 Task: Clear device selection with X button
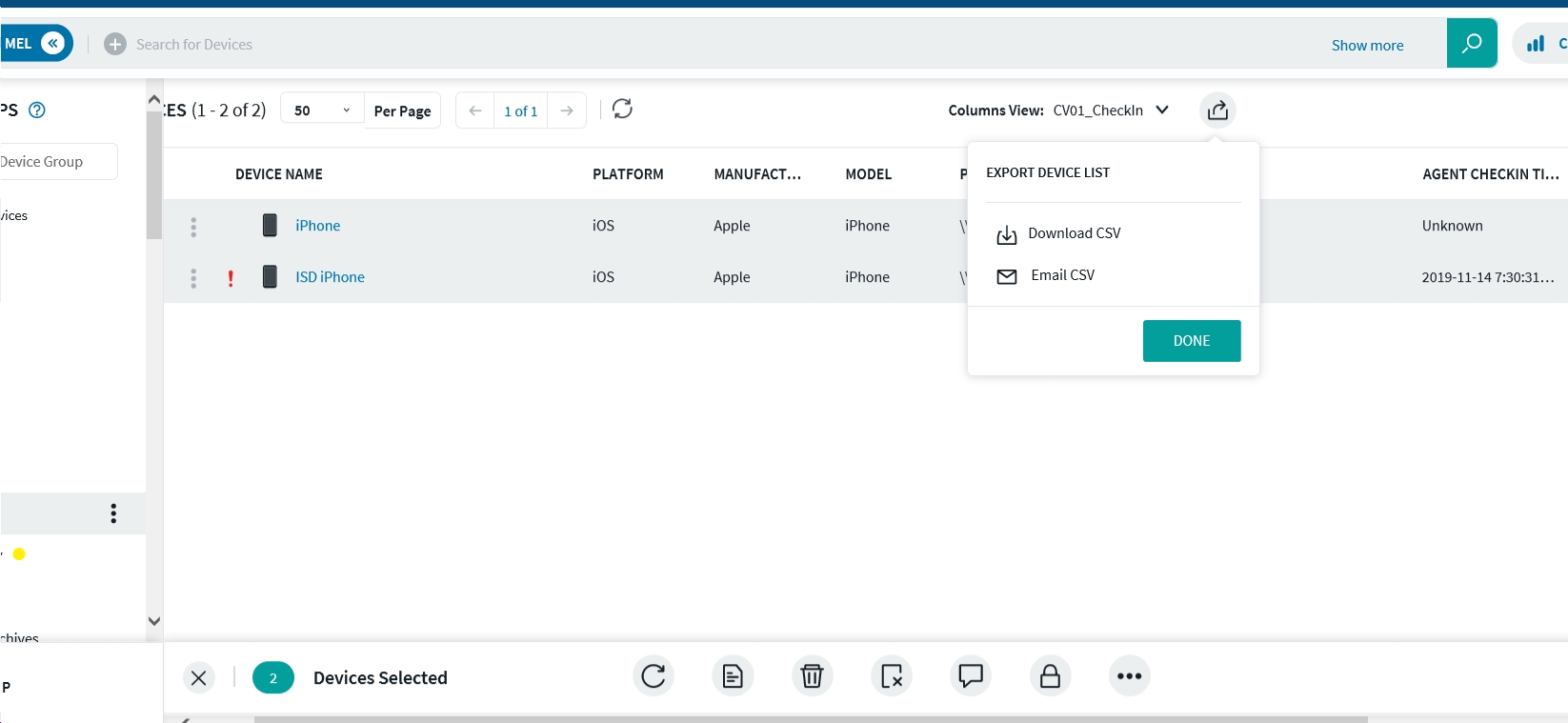198,678
